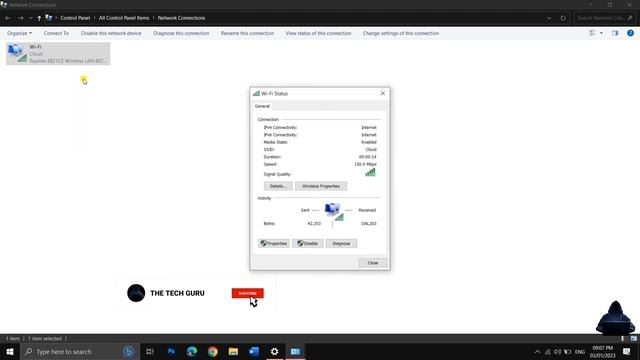
Task: Open the network tray icon
Action: pyautogui.click(x=548, y=352)
